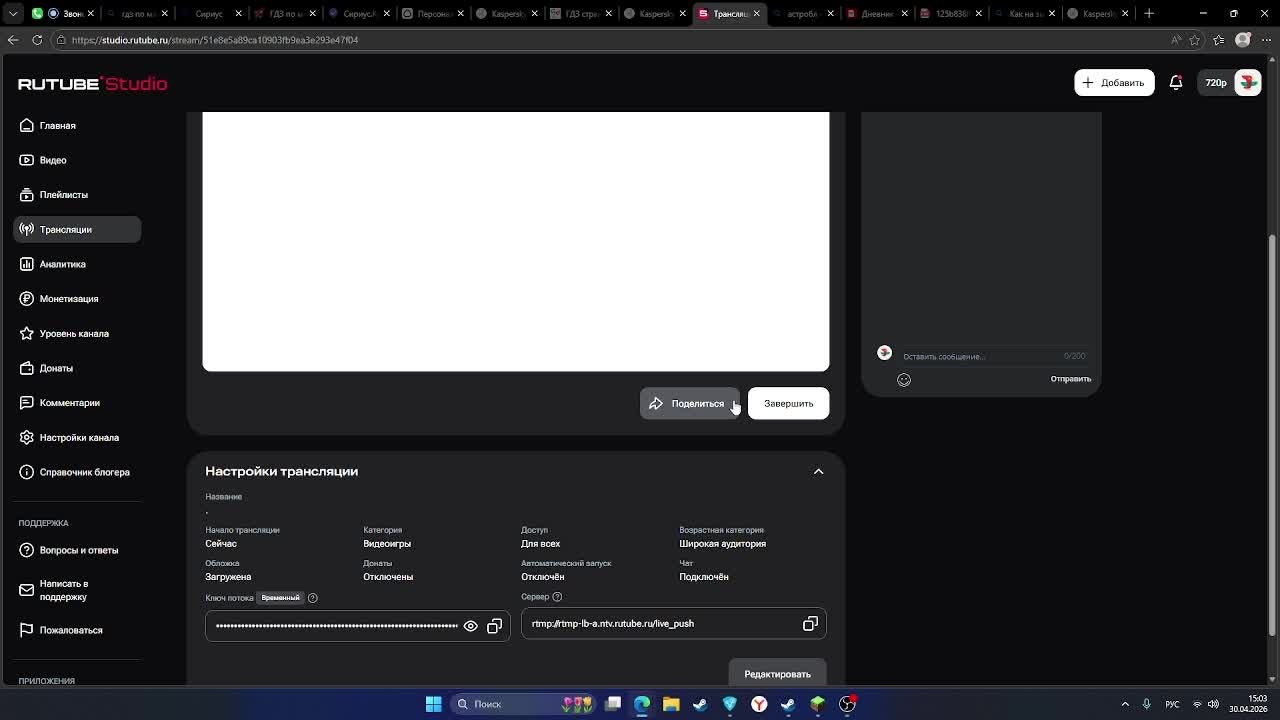Viewport: 1280px width, 720px height.
Task: Click the Сервер help icon
Action: tap(557, 597)
